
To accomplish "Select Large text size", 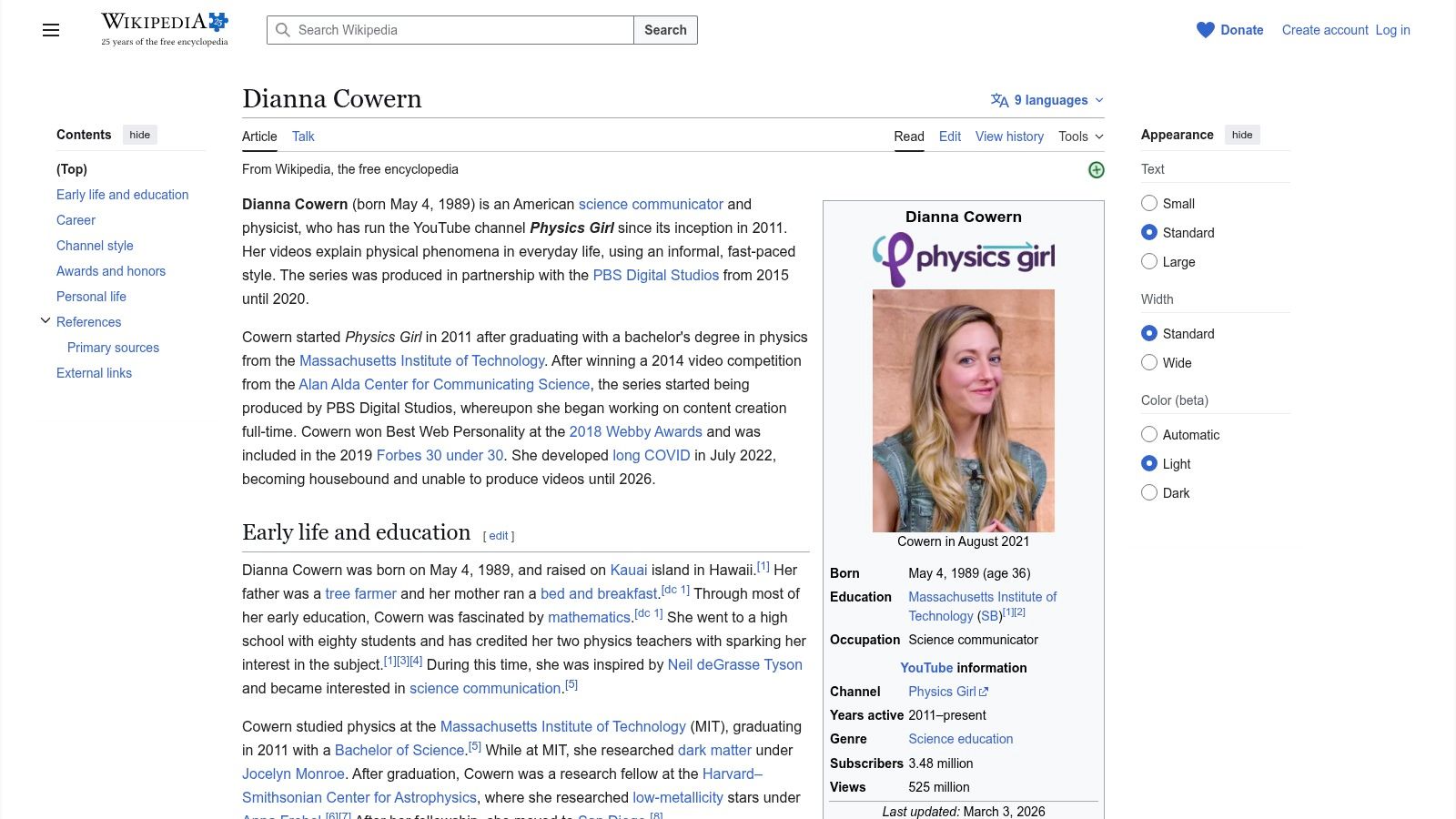I will click(x=1149, y=261).
